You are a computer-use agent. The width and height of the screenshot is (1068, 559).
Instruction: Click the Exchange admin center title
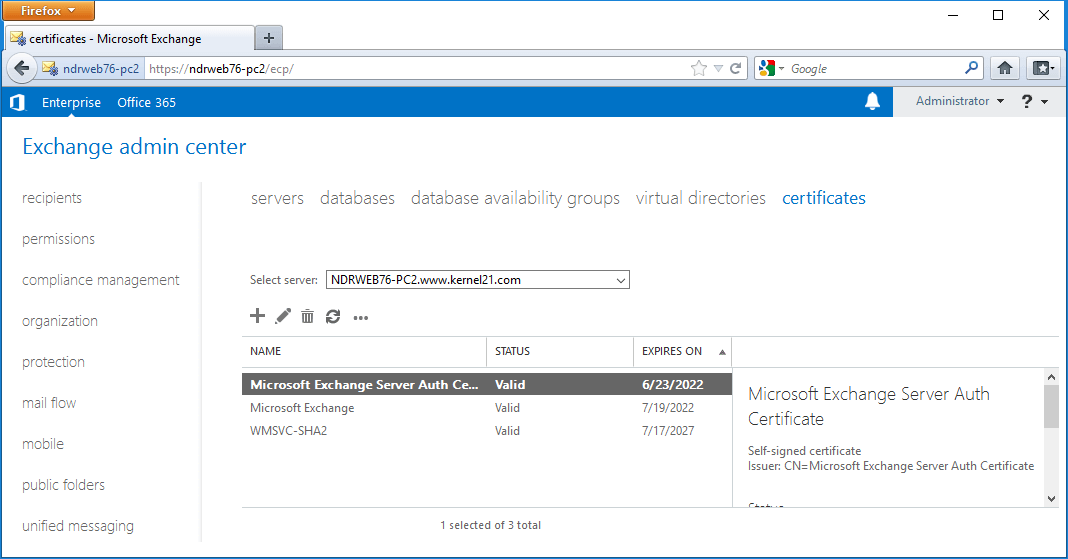click(x=134, y=147)
